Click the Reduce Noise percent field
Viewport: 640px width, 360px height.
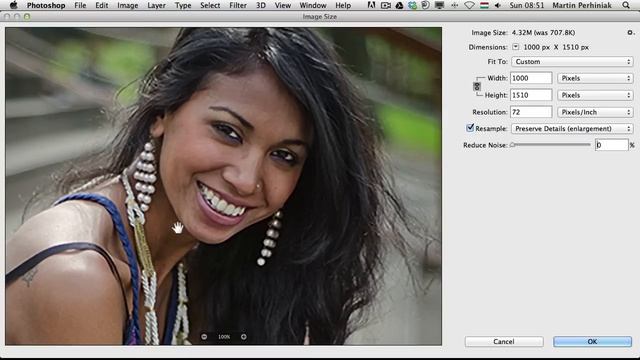click(x=611, y=145)
